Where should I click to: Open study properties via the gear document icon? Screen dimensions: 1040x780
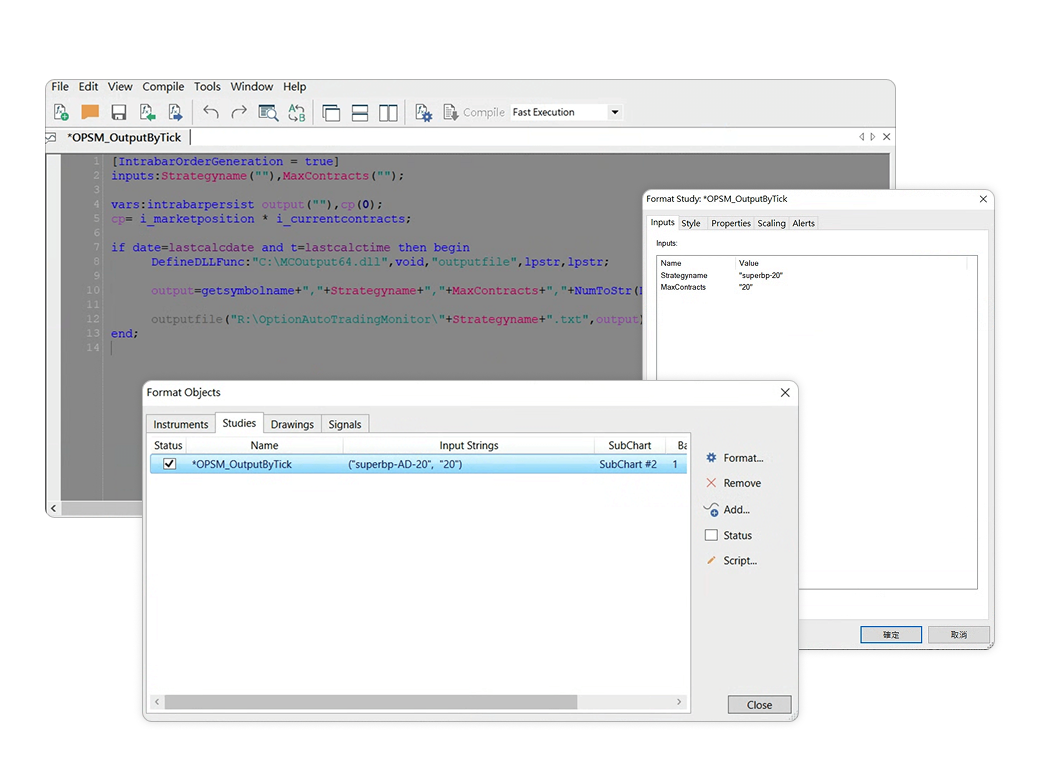coord(423,112)
